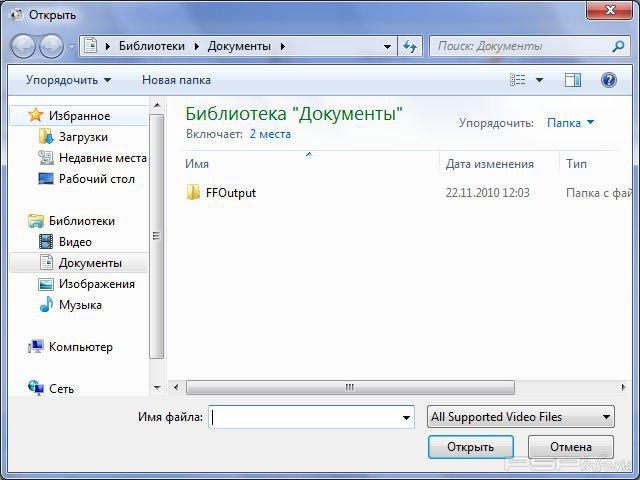Click the Библиотеки folder icon
Image resolution: width=640 pixels, height=480 pixels.
click(x=36, y=221)
